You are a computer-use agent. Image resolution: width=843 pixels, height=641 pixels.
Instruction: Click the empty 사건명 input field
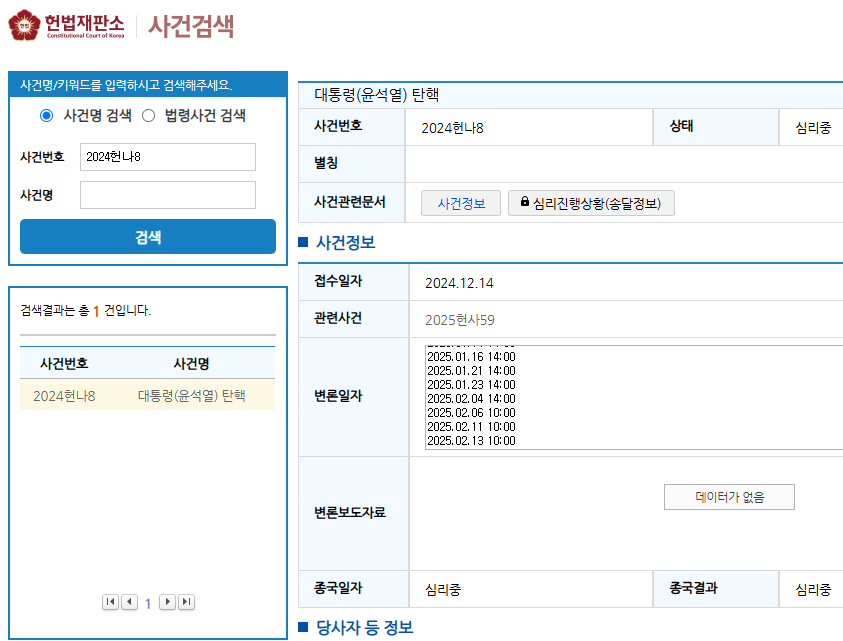(x=168, y=195)
